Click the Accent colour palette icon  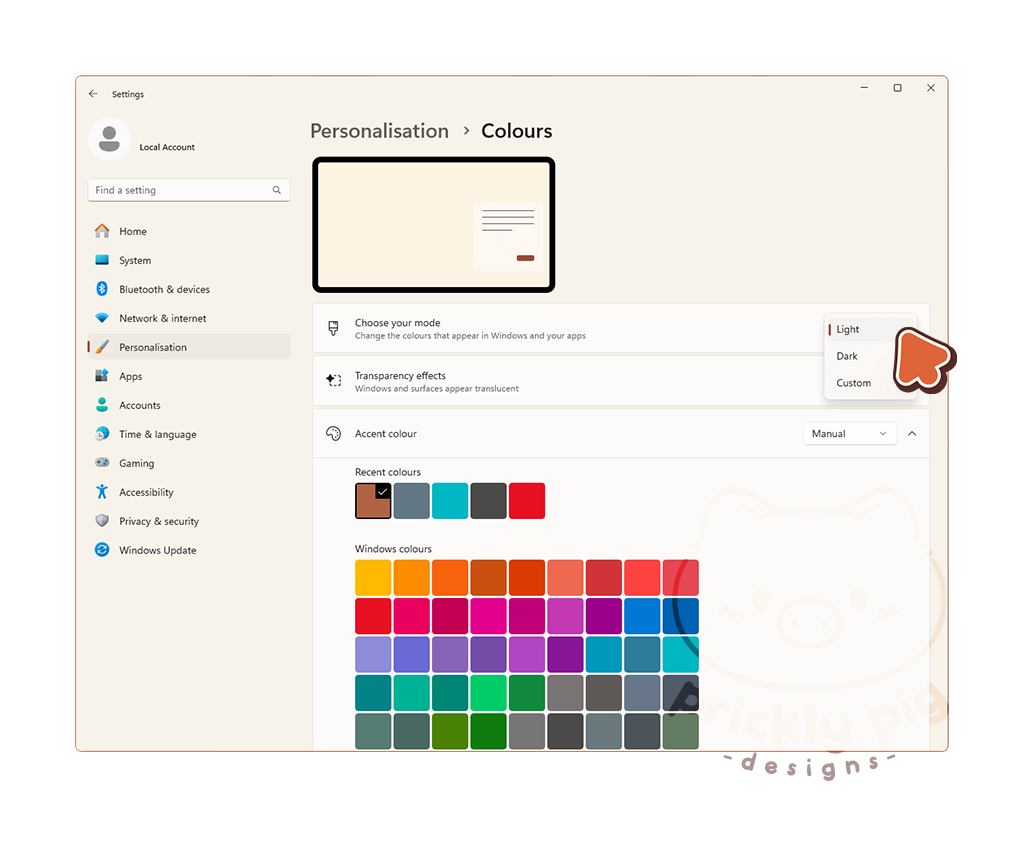[334, 434]
